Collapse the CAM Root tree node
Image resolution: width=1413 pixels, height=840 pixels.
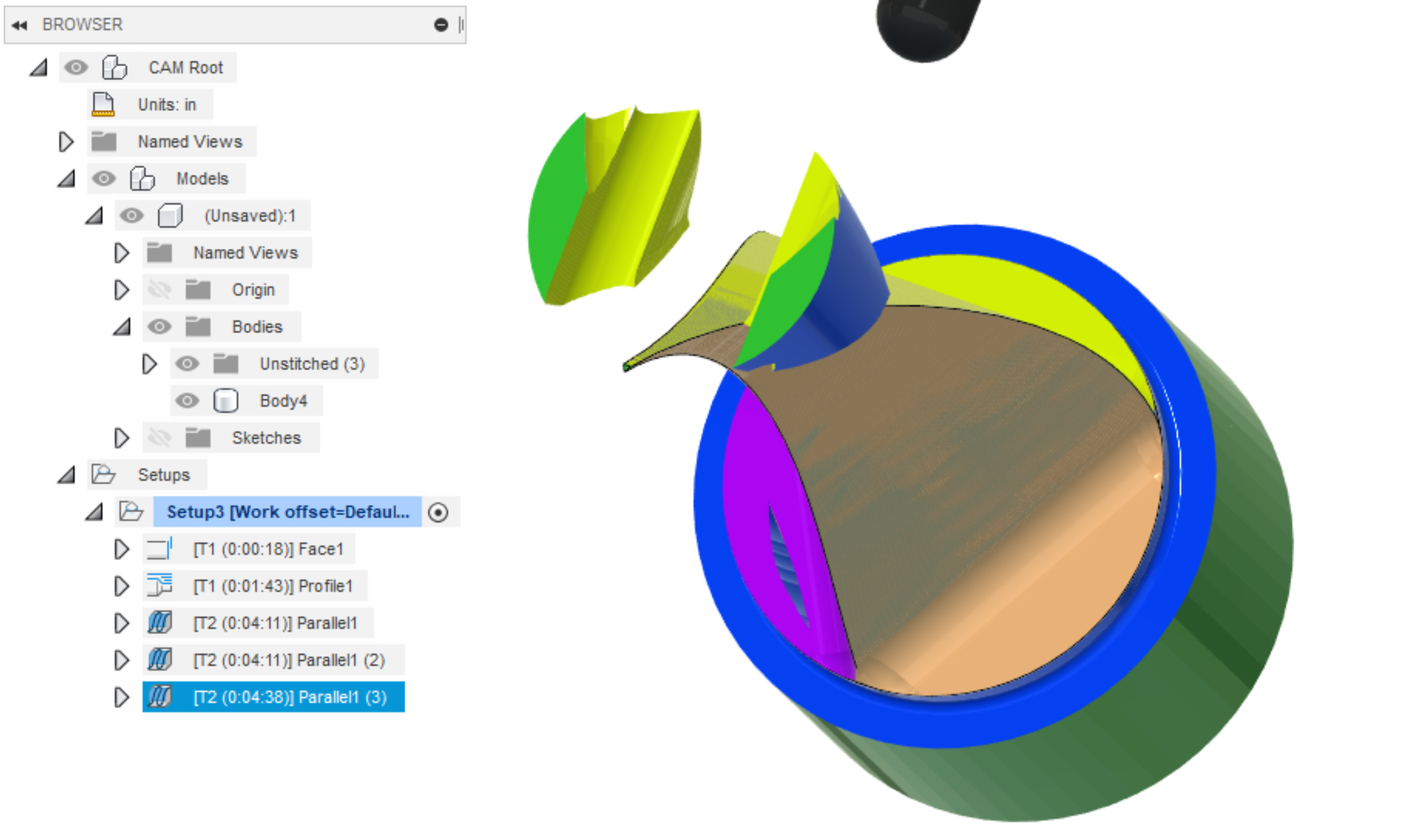point(39,67)
